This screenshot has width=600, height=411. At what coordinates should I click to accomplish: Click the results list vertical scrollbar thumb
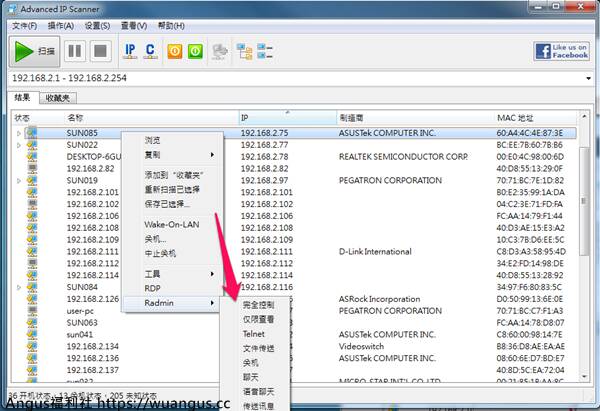click(584, 201)
